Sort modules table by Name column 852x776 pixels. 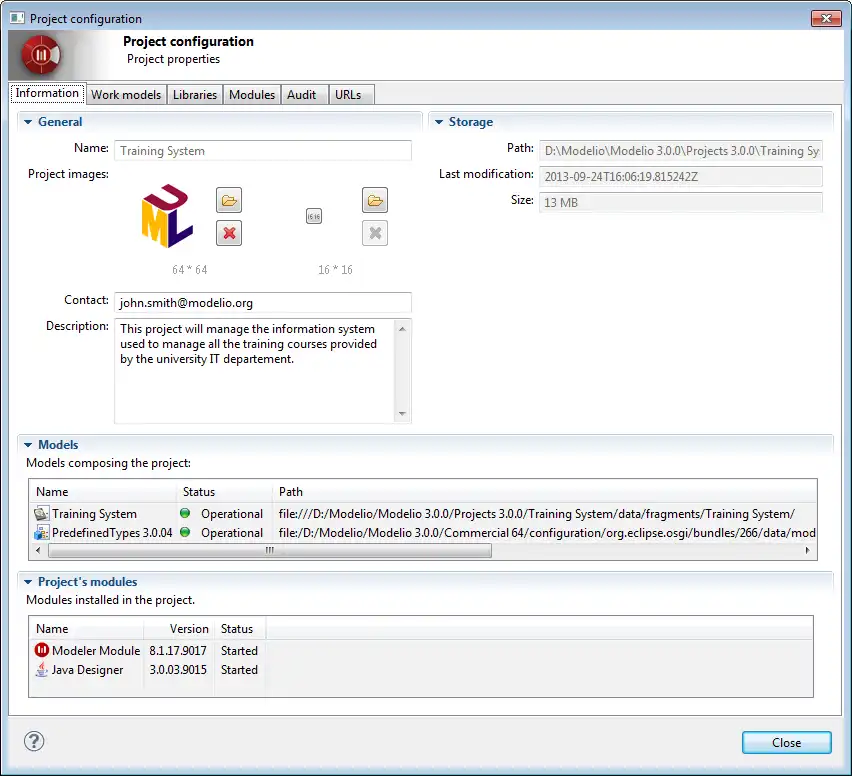pos(87,629)
